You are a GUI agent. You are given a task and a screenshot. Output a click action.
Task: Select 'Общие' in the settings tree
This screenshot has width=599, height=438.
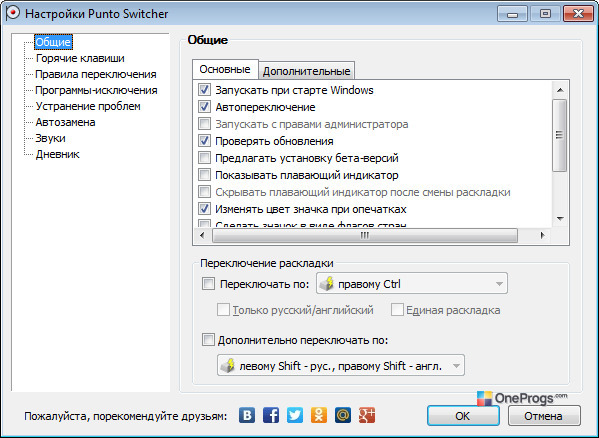pos(53,42)
